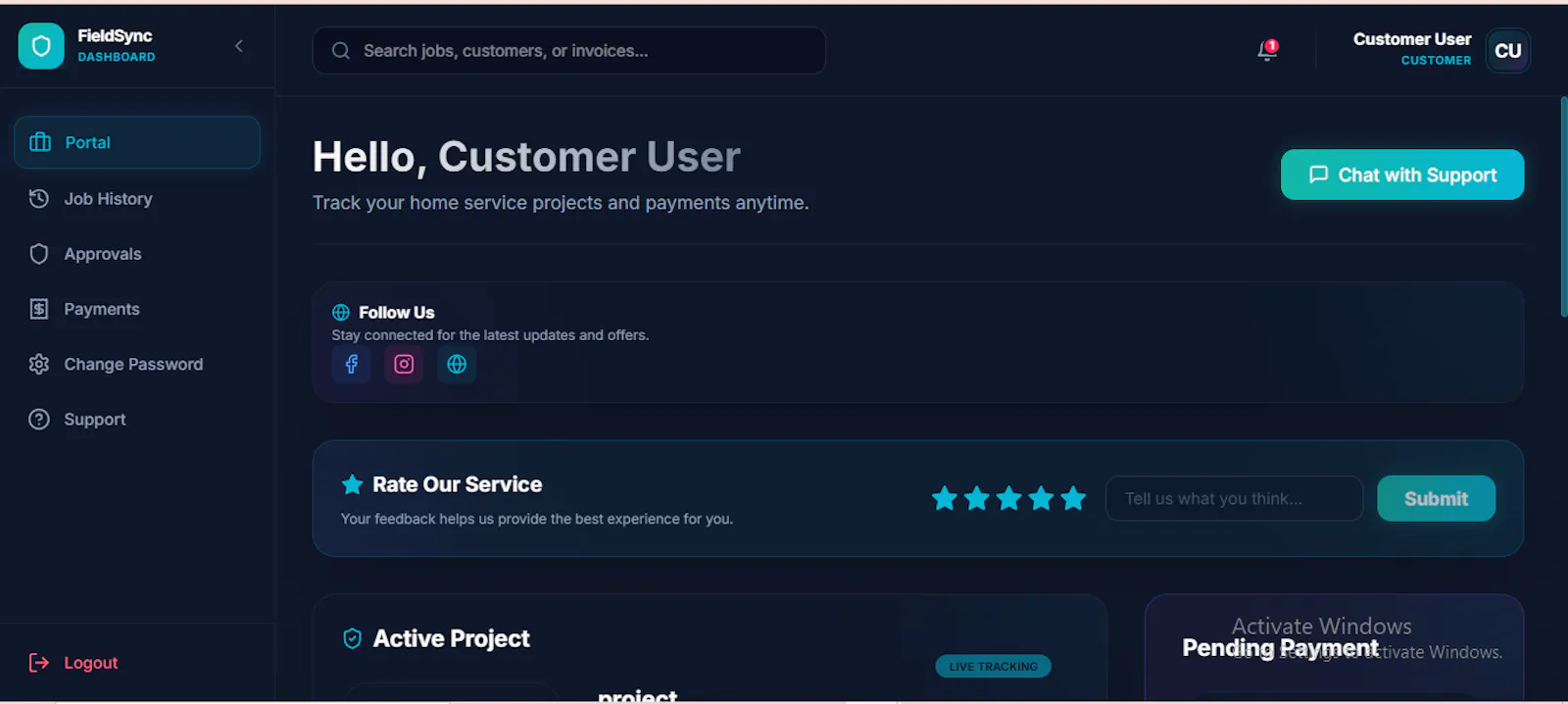This screenshot has width=1568, height=704.
Task: Focus the Tell us what you think field
Action: coord(1234,498)
